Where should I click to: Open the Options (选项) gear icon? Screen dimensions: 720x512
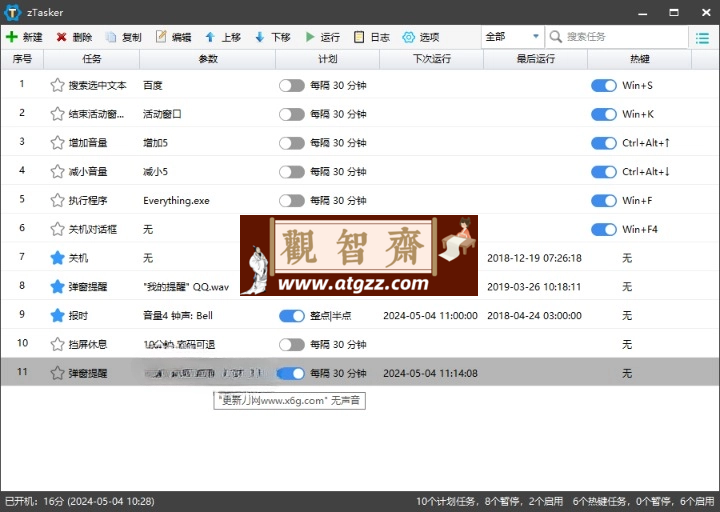[x=408, y=37]
